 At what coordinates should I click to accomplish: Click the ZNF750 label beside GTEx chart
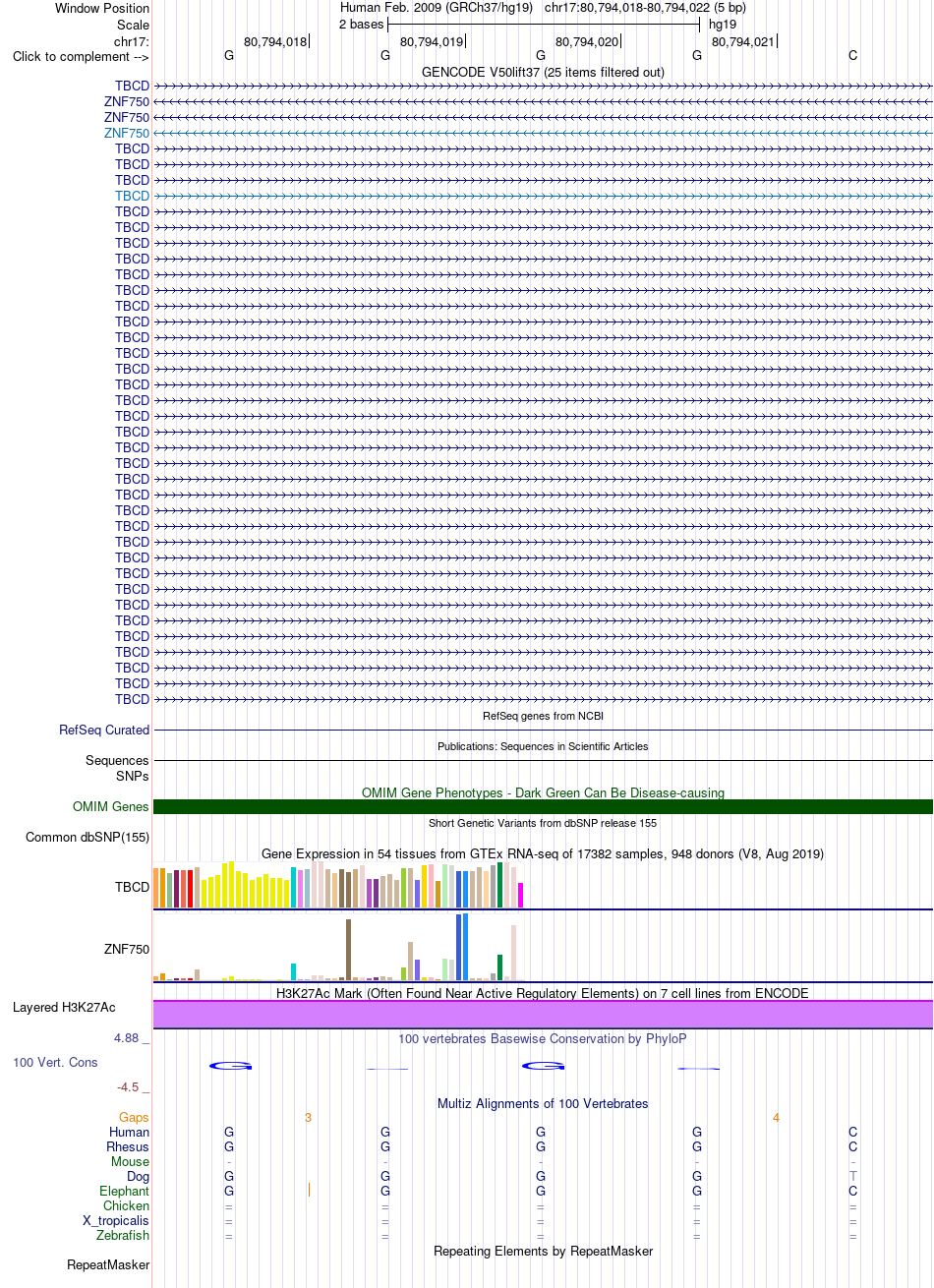pyautogui.click(x=127, y=950)
